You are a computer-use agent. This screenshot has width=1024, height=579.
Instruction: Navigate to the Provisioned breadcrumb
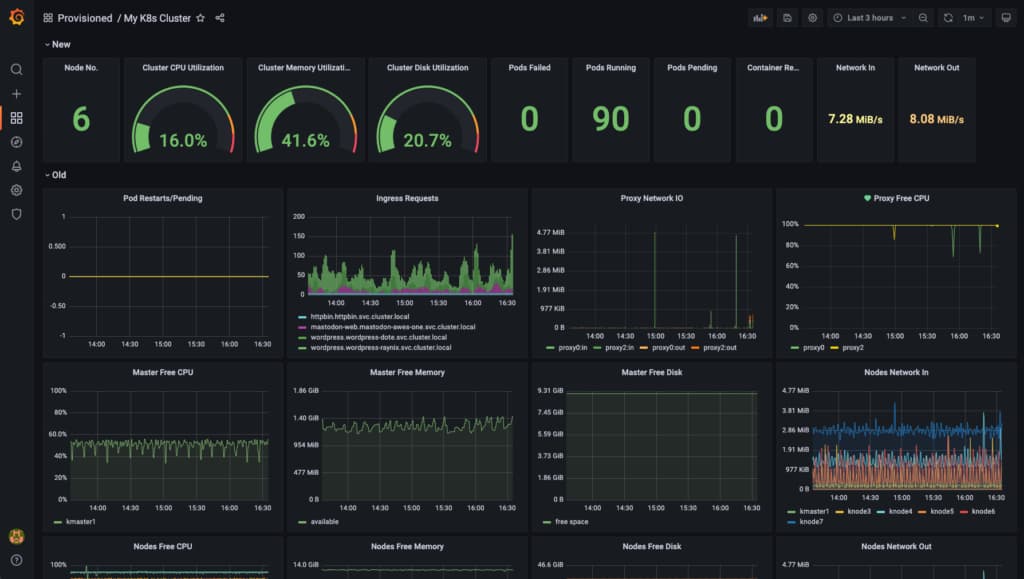click(84, 17)
